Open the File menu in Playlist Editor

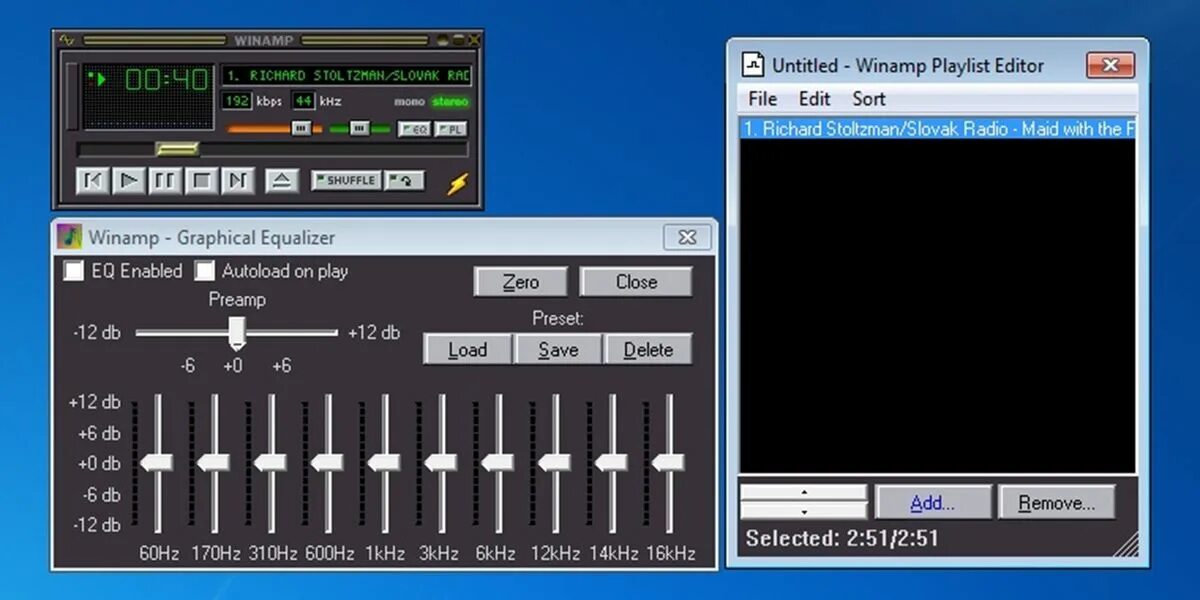coord(762,98)
